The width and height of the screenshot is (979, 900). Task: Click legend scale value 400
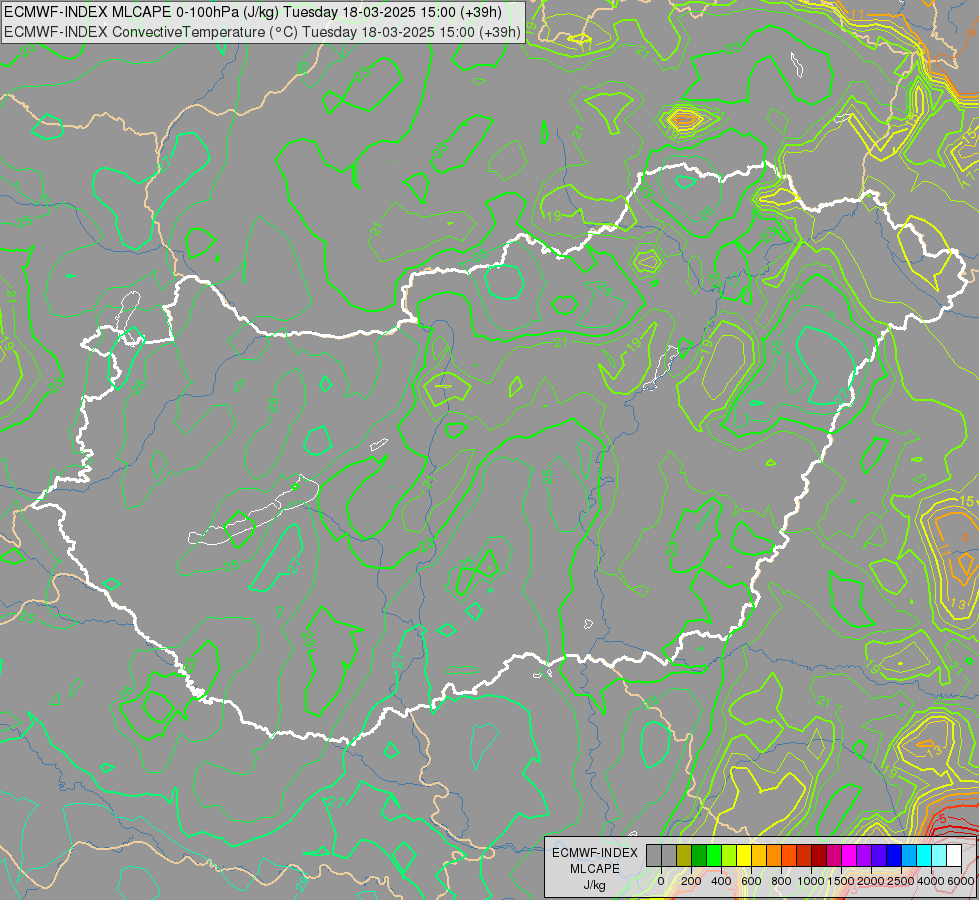pos(721,881)
